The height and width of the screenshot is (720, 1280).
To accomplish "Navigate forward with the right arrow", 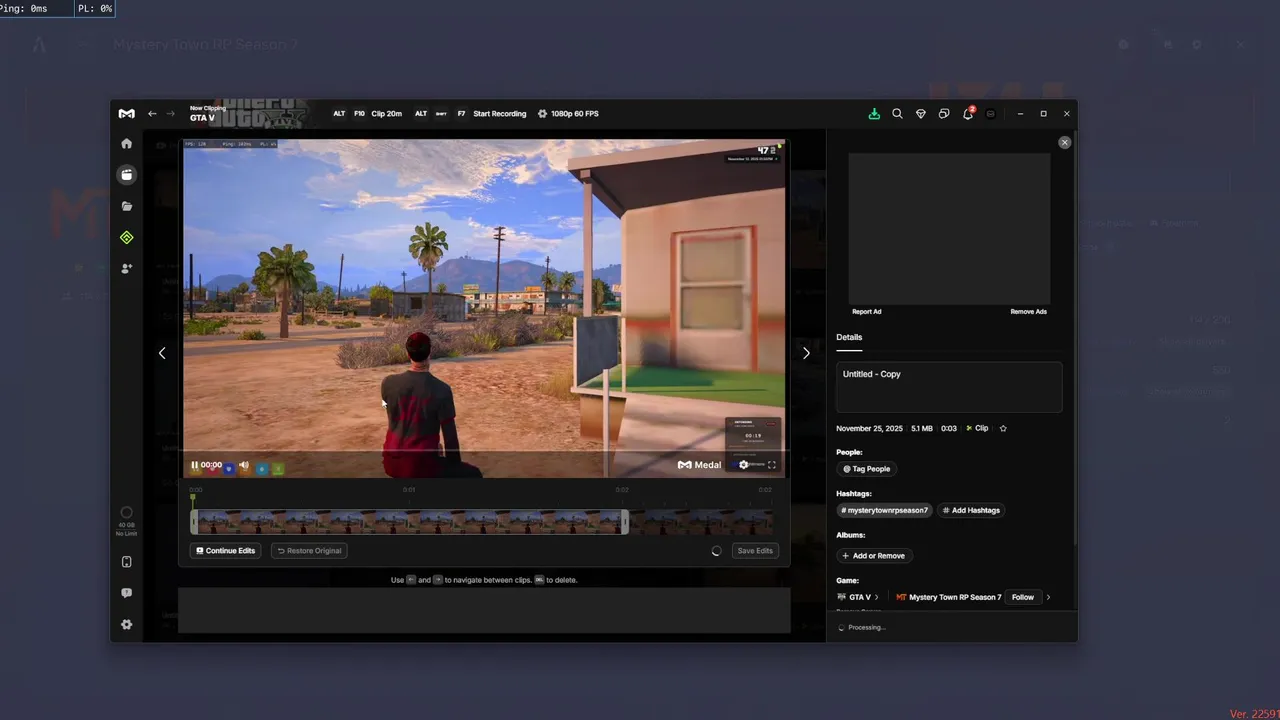I will point(171,114).
